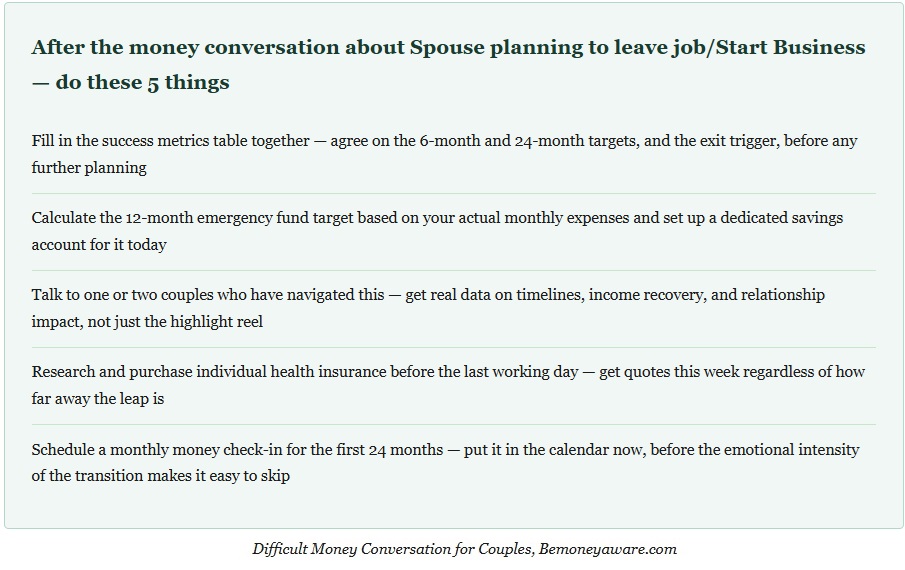This screenshot has width=905, height=570.
Task: Click the "do these 5 things" heading text
Action: (142, 83)
